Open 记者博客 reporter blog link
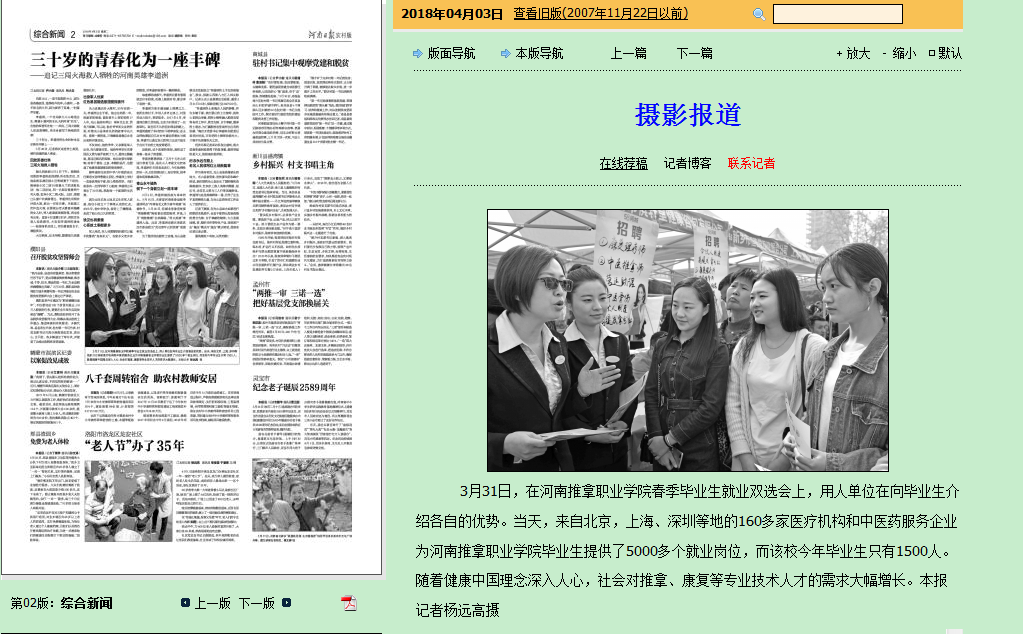Viewport: 1023px width, 634px height. 687,163
